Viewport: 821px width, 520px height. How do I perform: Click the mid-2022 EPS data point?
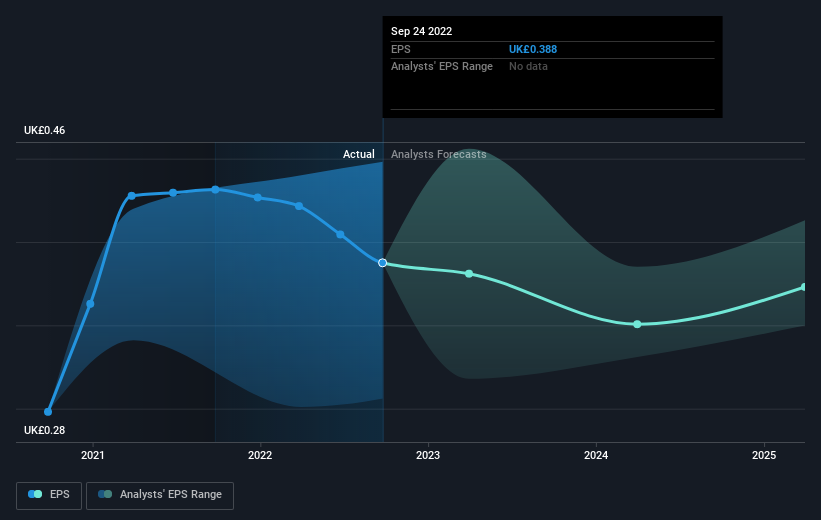pos(340,235)
